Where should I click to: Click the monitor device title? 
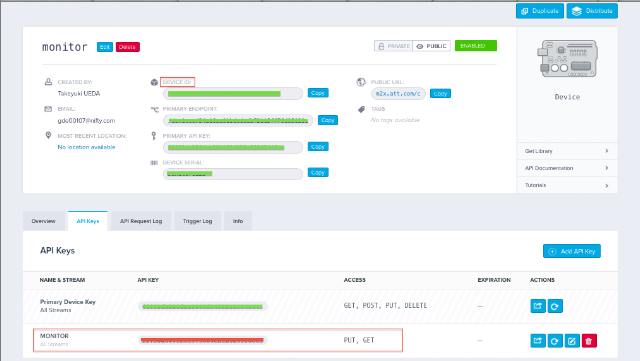tap(64, 47)
